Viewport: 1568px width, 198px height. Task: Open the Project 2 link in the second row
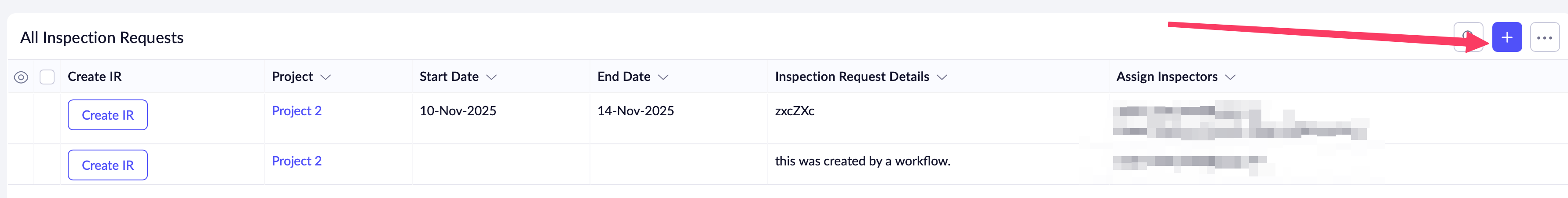coord(297,161)
